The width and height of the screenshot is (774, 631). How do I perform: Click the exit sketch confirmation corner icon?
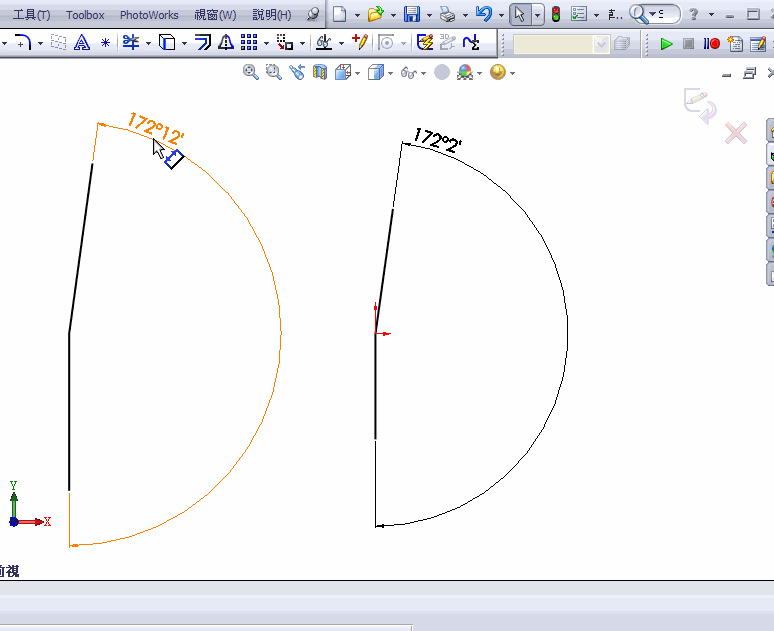[700, 105]
